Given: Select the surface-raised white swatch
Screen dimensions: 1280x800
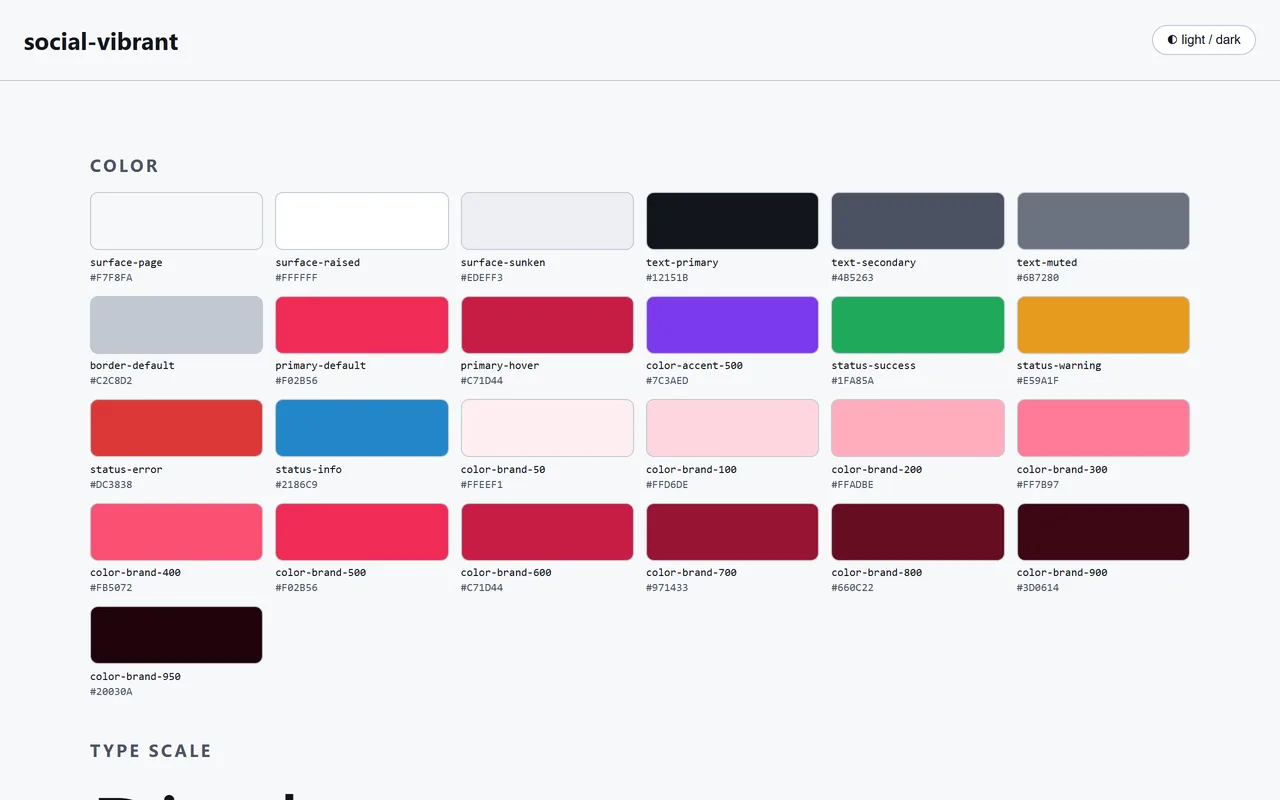Looking at the screenshot, I should click(x=362, y=221).
